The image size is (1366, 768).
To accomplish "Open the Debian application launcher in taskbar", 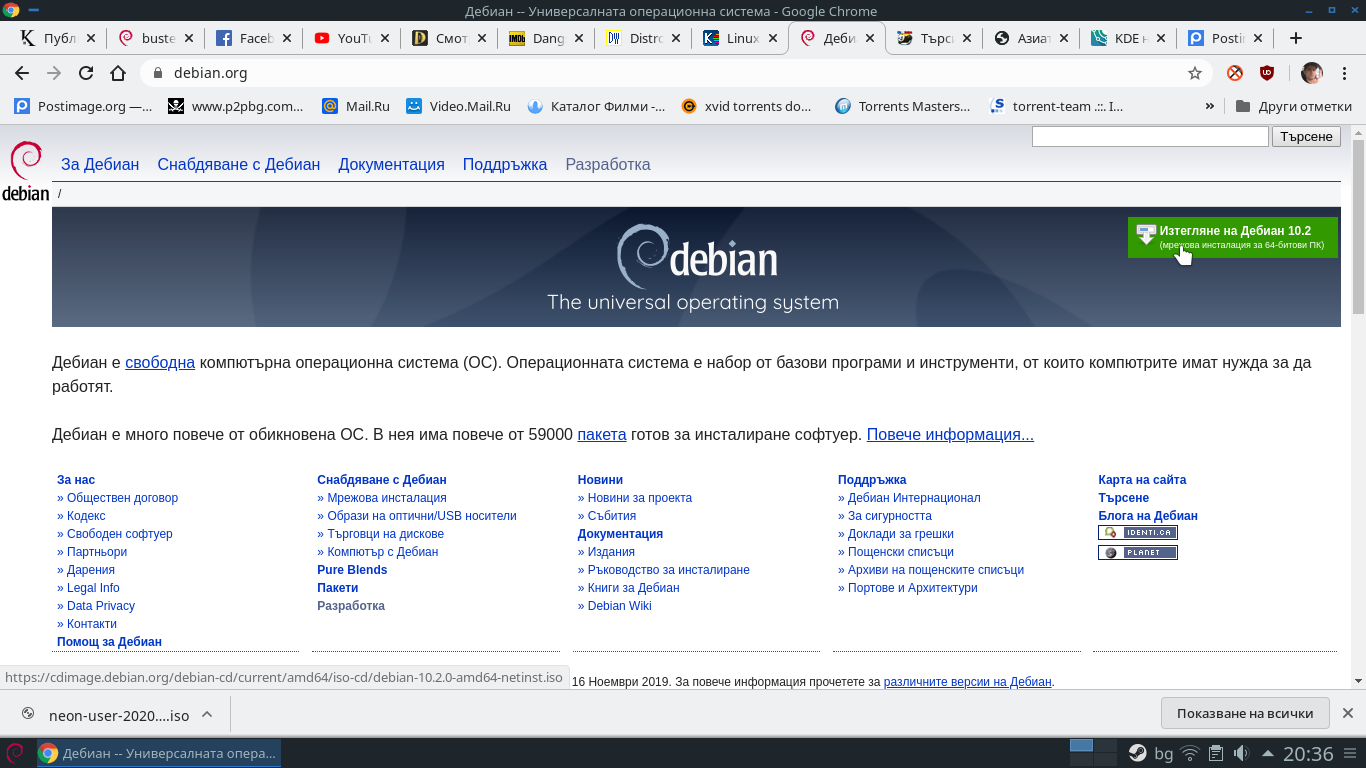I will coord(16,753).
